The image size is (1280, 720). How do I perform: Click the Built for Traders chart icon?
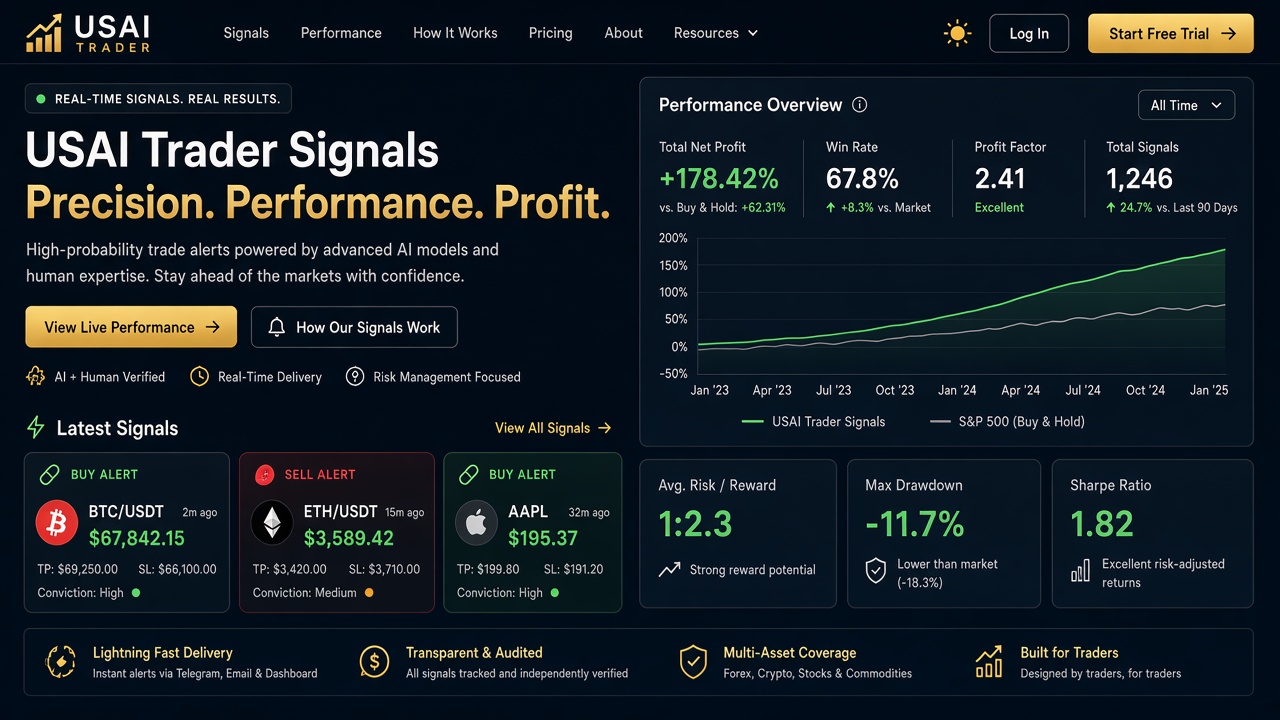[989, 661]
